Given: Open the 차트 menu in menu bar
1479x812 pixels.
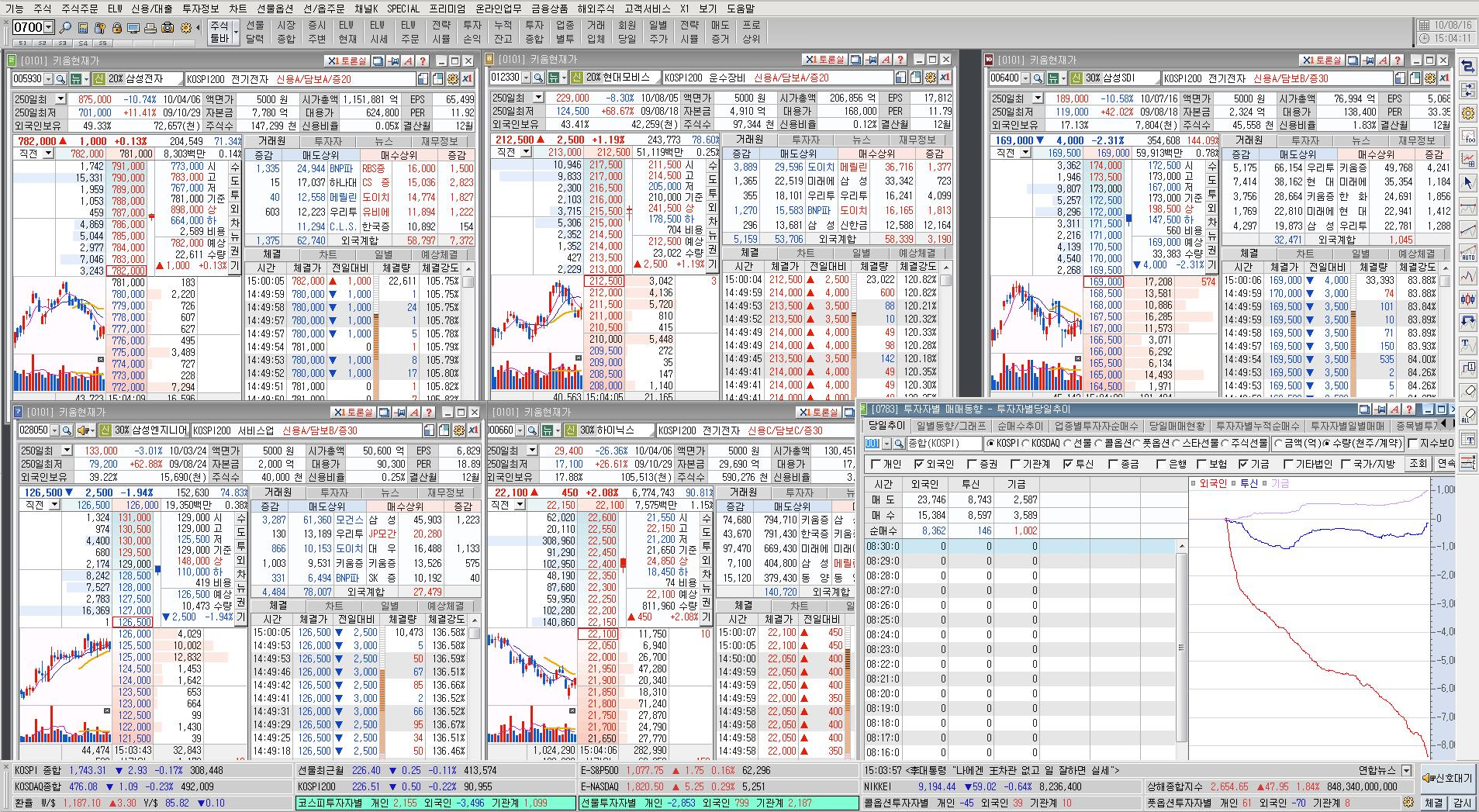Looking at the screenshot, I should point(237,9).
